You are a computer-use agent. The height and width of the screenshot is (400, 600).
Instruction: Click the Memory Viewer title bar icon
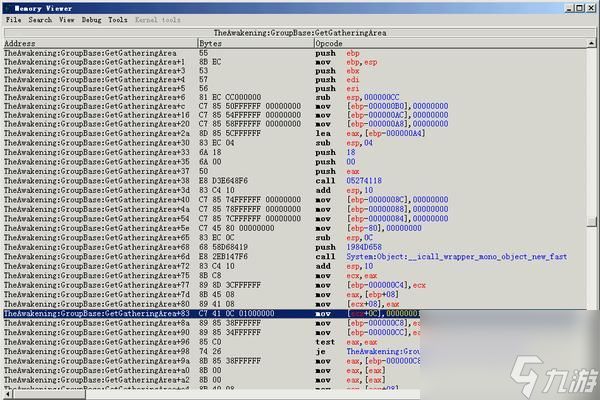tap(8, 6)
